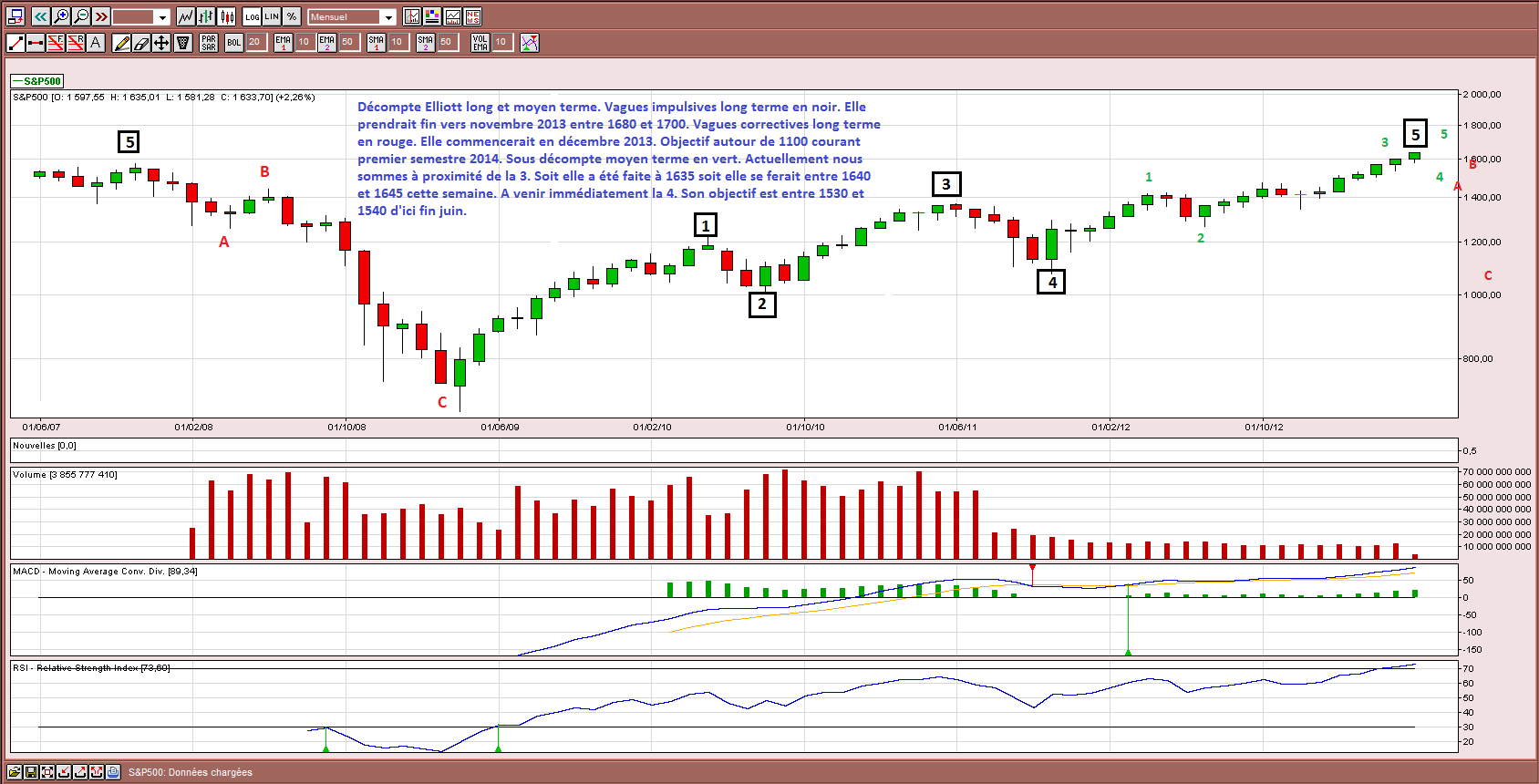This screenshot has width=1539, height=784.
Task: Click the save floppy disk icon
Action: pos(31,772)
